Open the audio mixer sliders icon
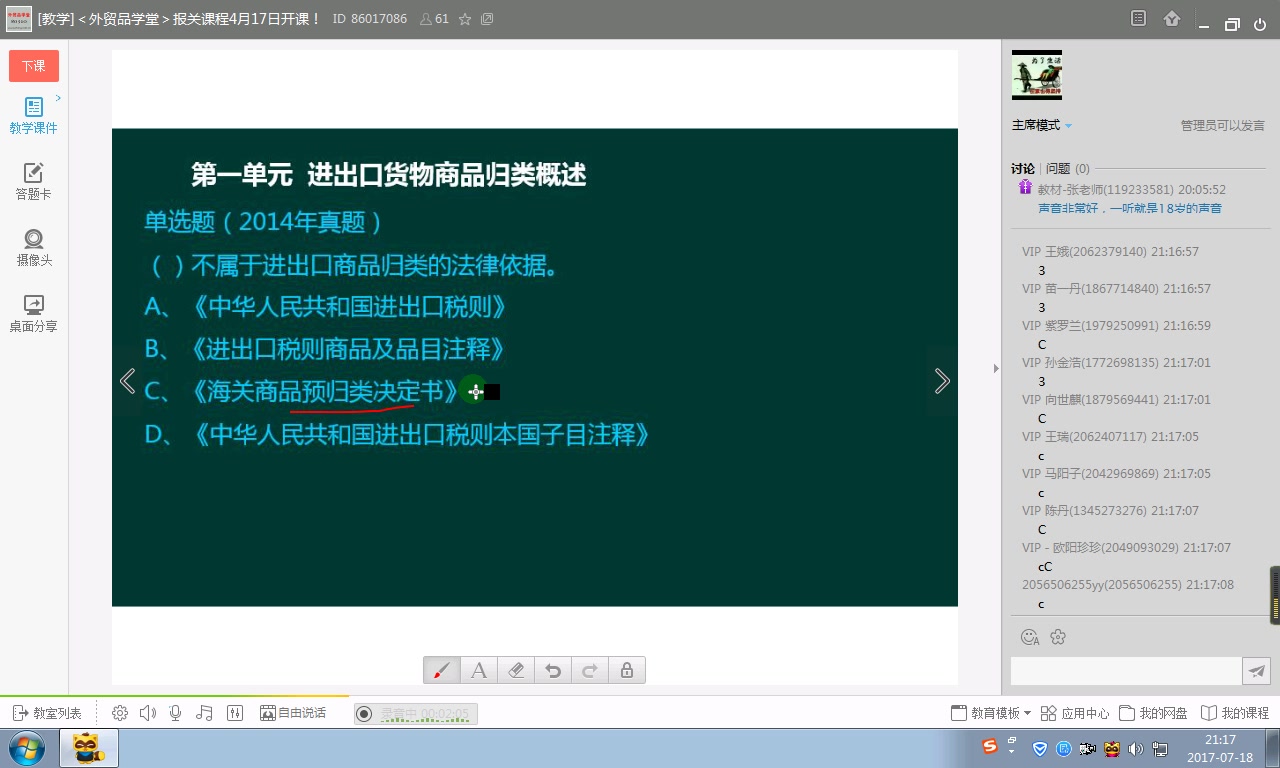 click(x=236, y=713)
